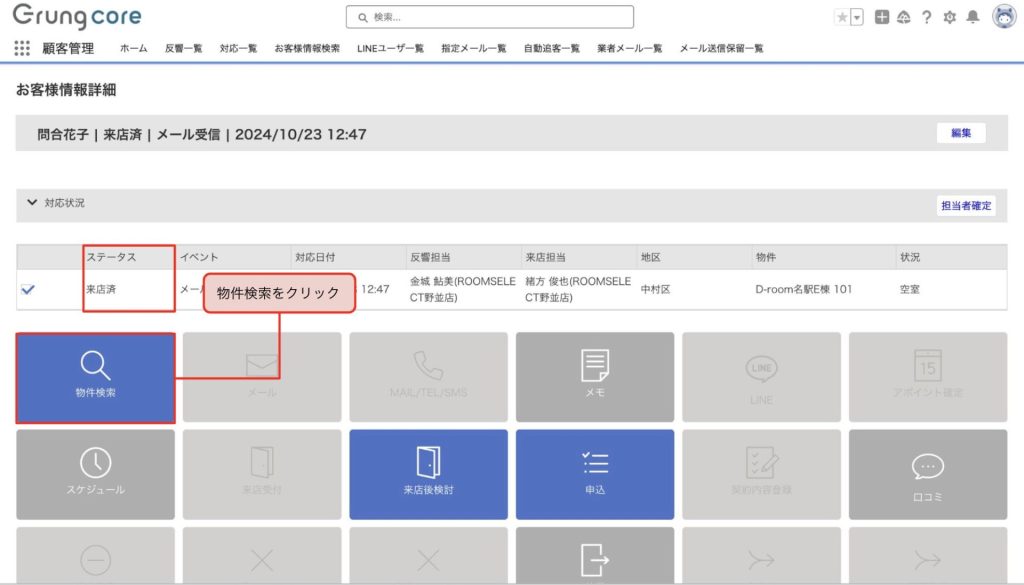
Task: Click the global search input field
Action: (490, 17)
